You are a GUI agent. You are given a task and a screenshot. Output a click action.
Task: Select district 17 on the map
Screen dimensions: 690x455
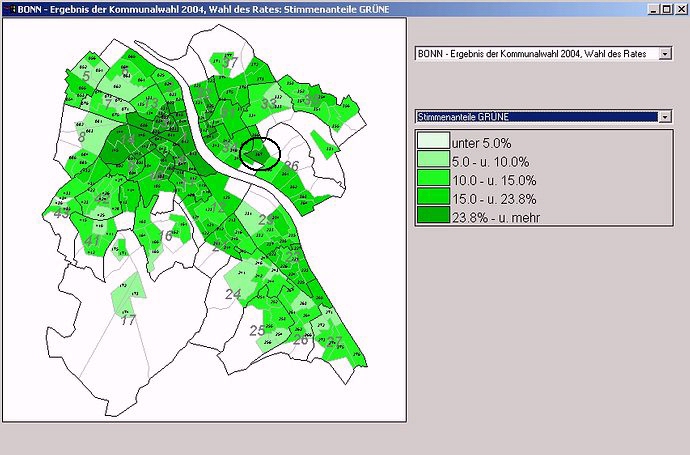tap(128, 320)
